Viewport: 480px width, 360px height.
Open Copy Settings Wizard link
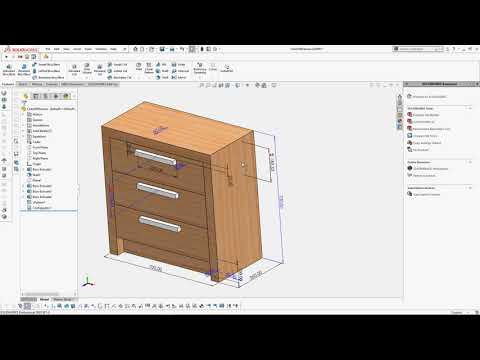click(424, 143)
